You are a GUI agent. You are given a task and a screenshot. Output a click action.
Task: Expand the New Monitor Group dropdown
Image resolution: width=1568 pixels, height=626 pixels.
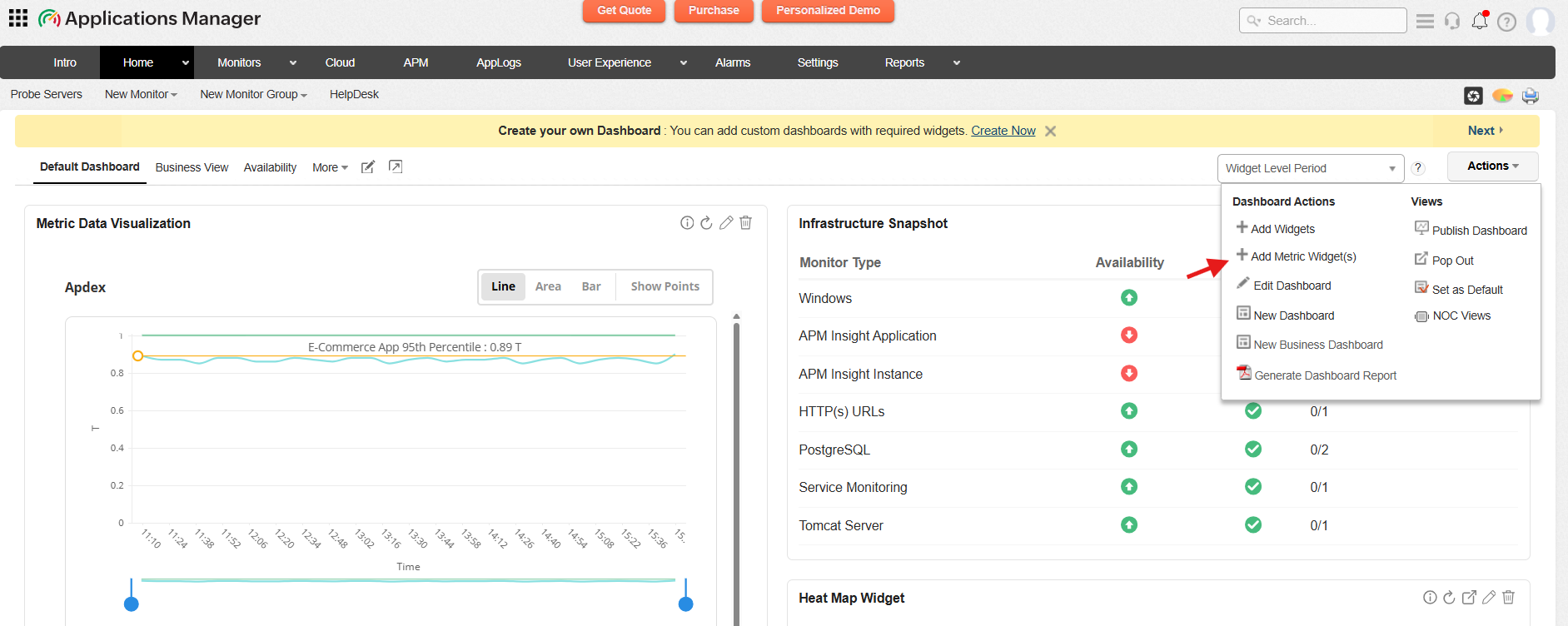(x=253, y=94)
